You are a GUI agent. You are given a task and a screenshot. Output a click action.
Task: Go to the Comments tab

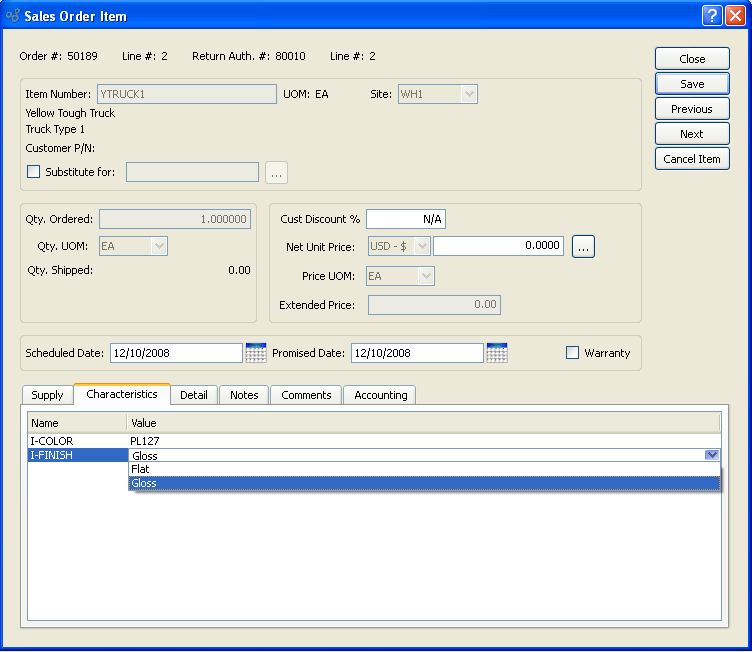click(x=306, y=395)
